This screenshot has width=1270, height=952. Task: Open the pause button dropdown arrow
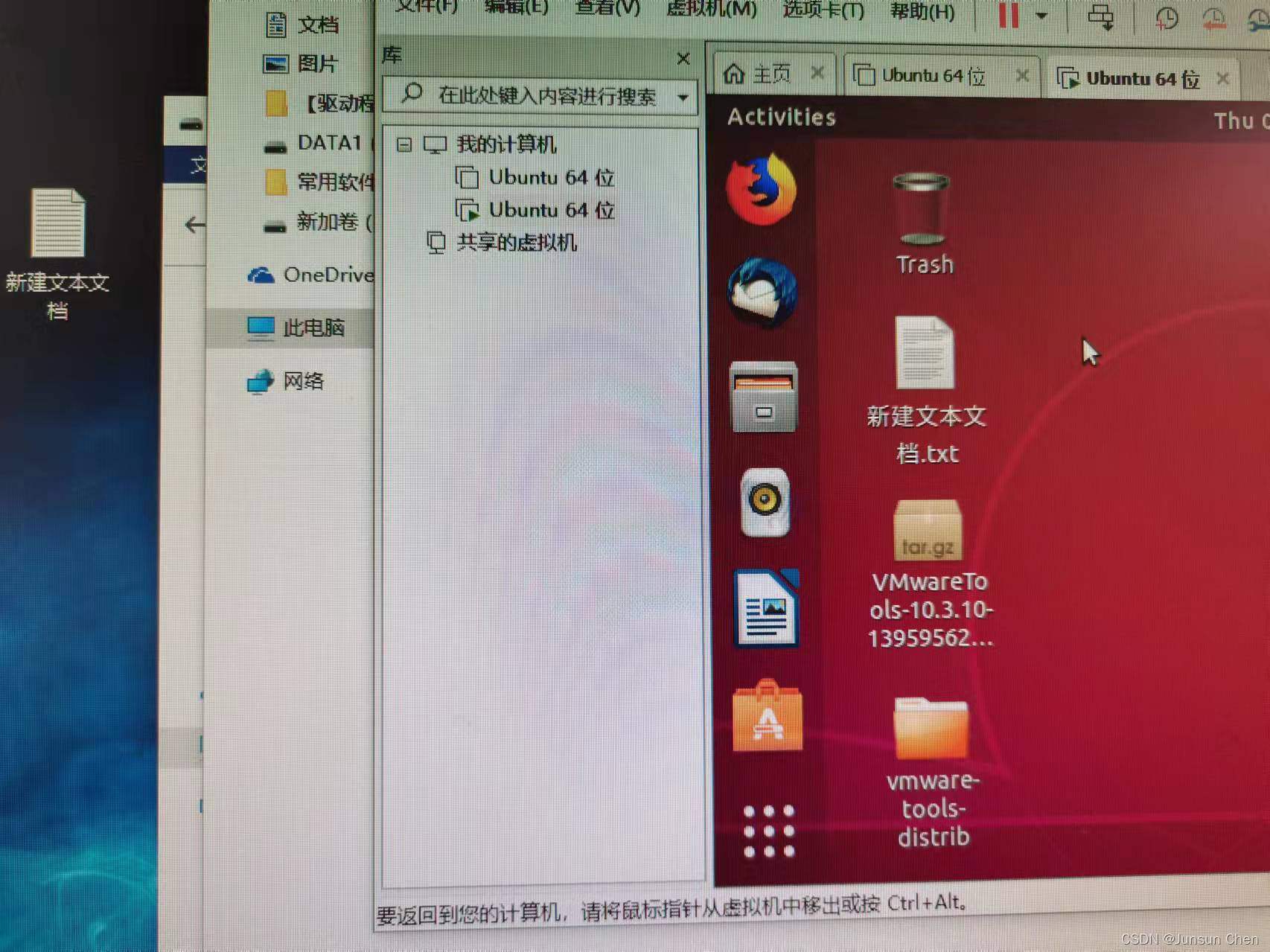click(1040, 16)
